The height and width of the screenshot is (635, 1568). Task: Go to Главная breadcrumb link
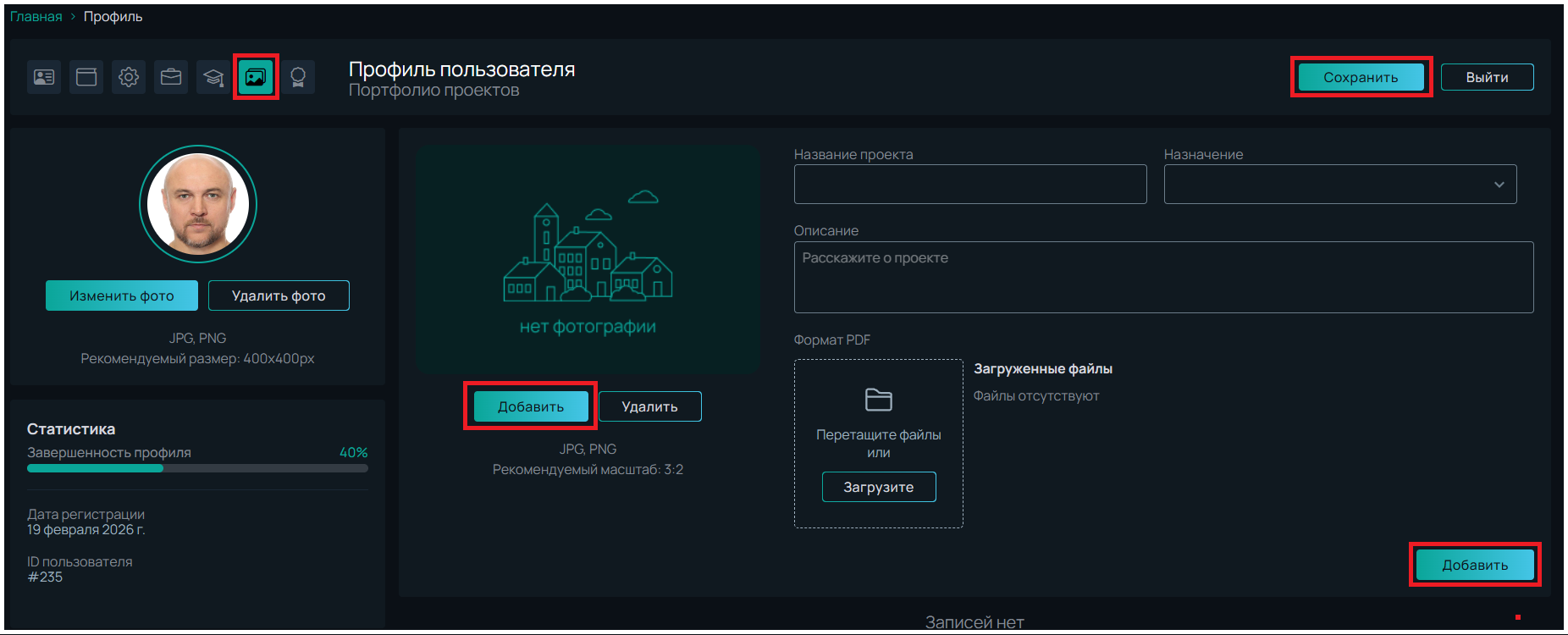pyautogui.click(x=36, y=17)
